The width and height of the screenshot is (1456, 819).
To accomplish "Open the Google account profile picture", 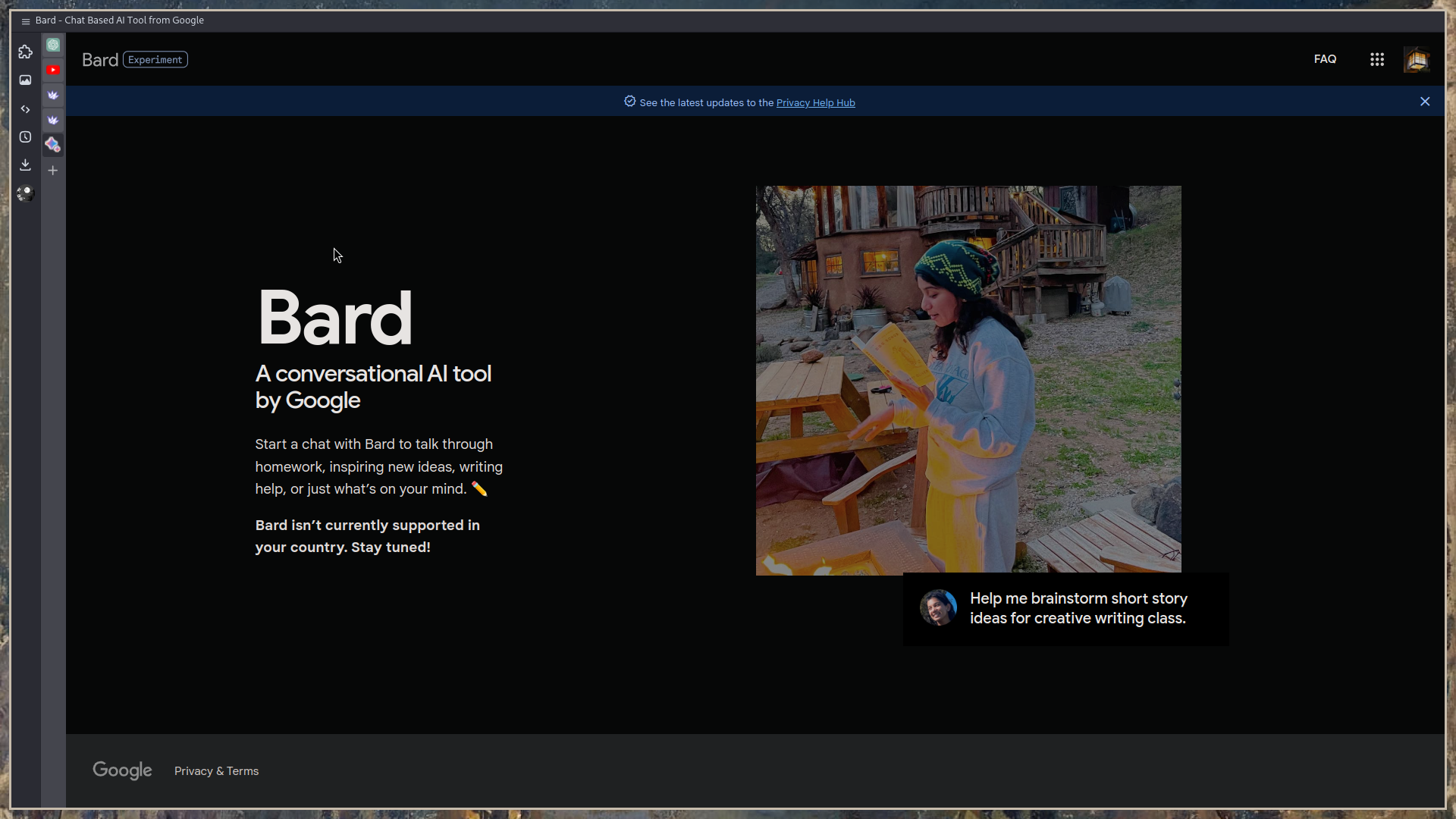I will click(x=1417, y=59).
